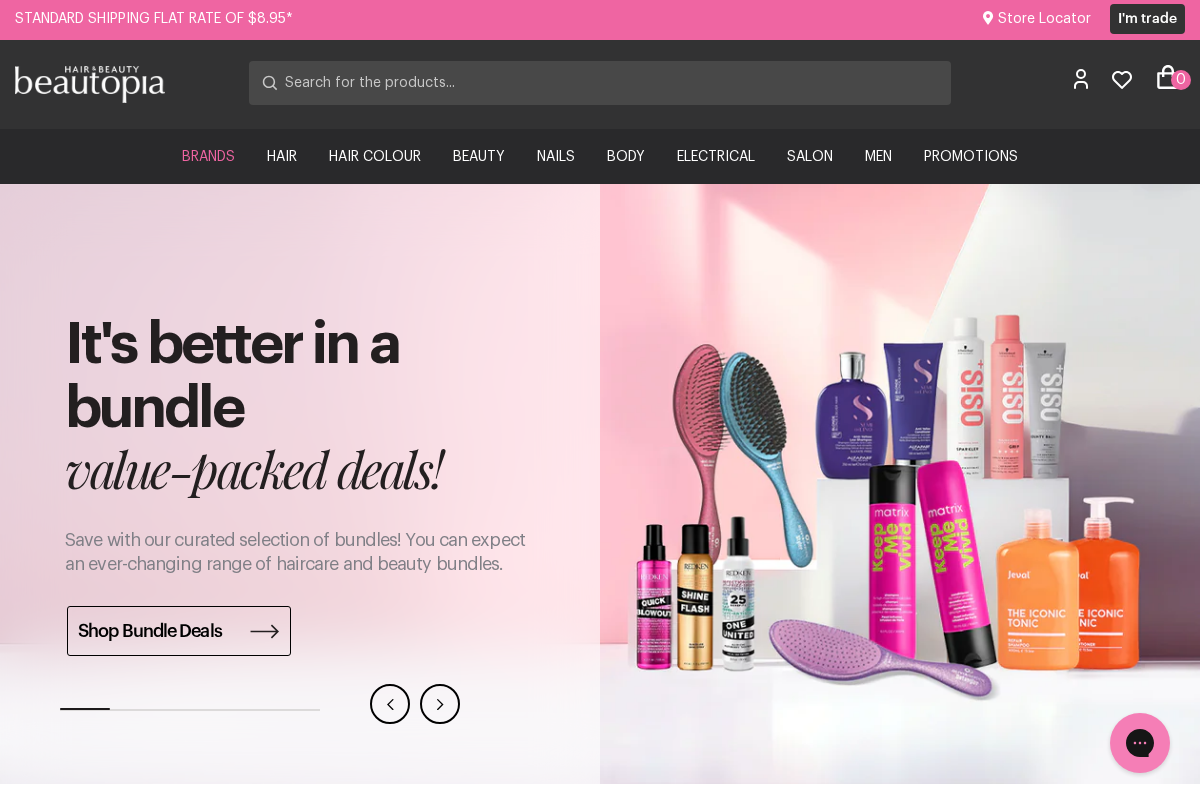Click the product search input field
Image resolution: width=1200 pixels, height=800 pixels.
600,83
